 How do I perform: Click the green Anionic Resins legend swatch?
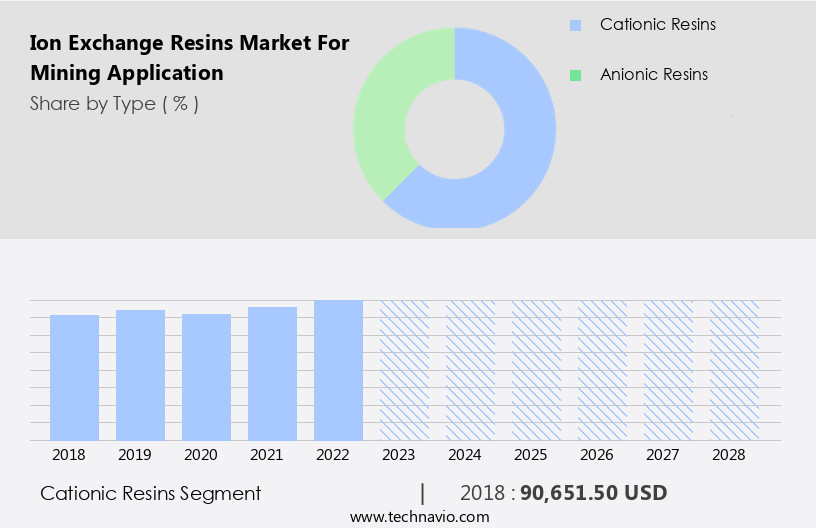pyautogui.click(x=574, y=75)
